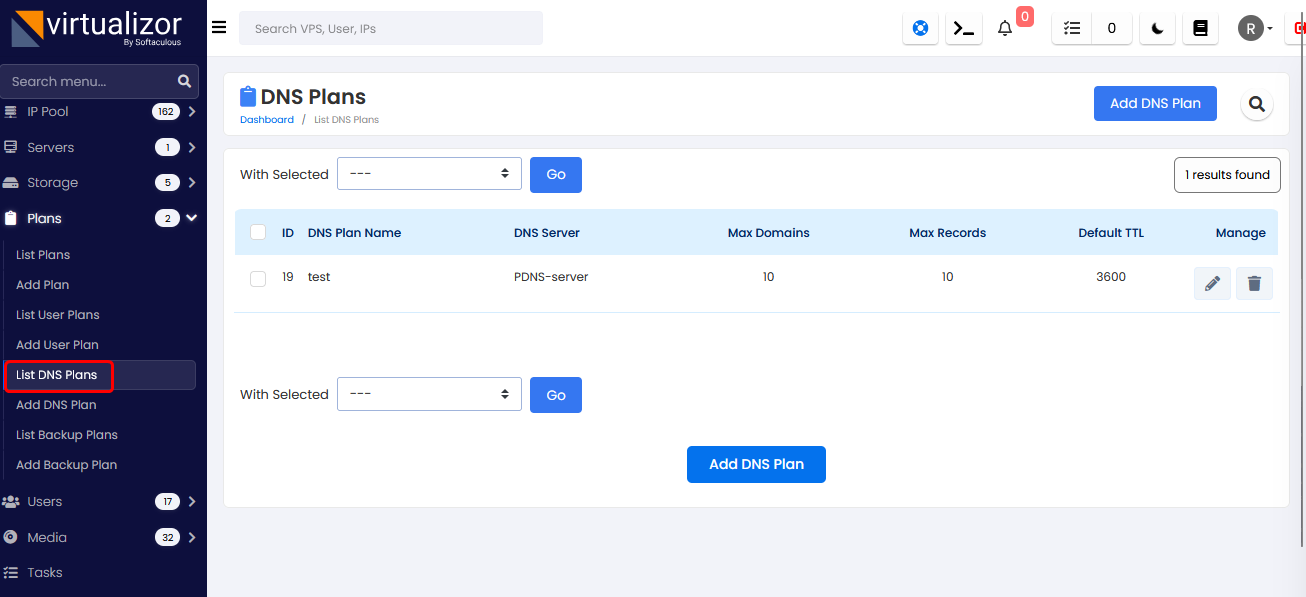Click the Search VPS, User, IPs field
The image size is (1306, 597).
pyautogui.click(x=390, y=28)
